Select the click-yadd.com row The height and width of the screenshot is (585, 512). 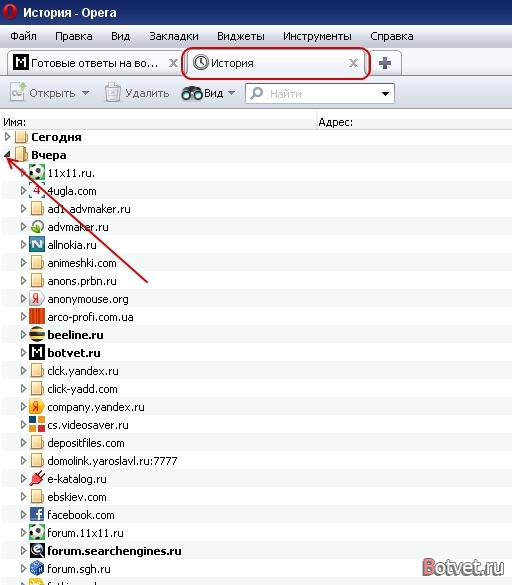(x=257, y=389)
